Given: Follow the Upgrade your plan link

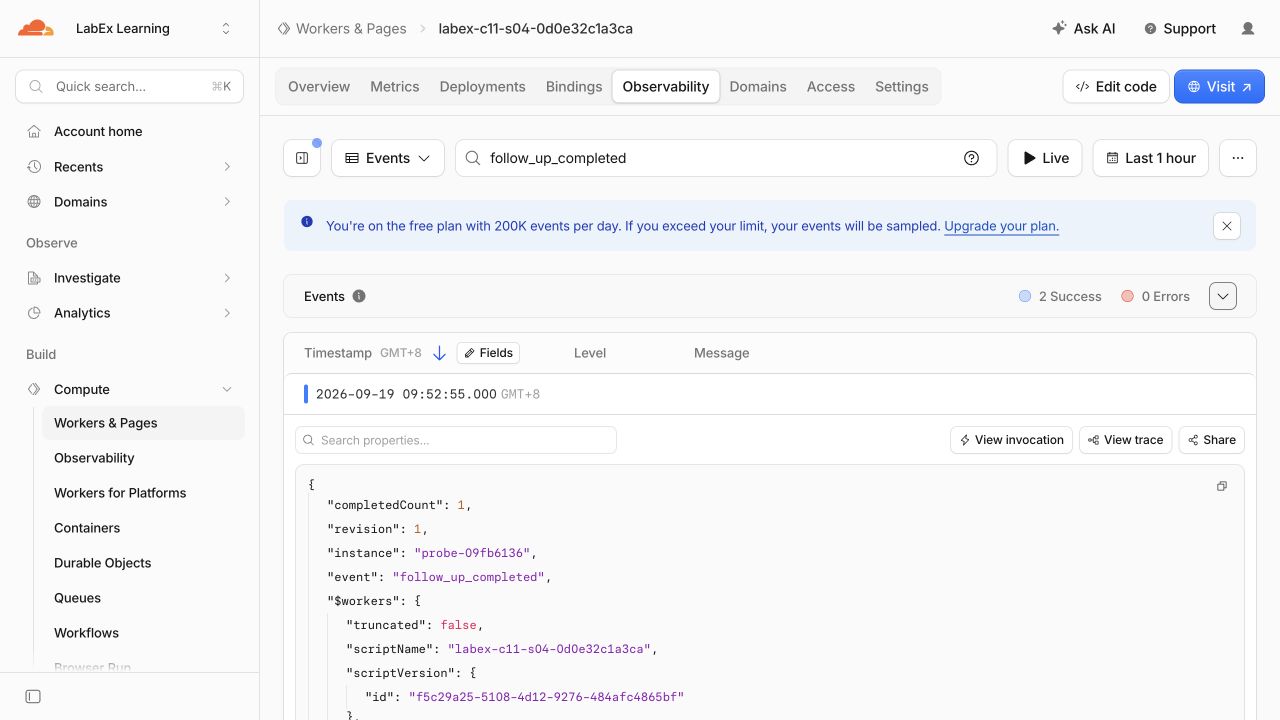Looking at the screenshot, I should point(1001,226).
